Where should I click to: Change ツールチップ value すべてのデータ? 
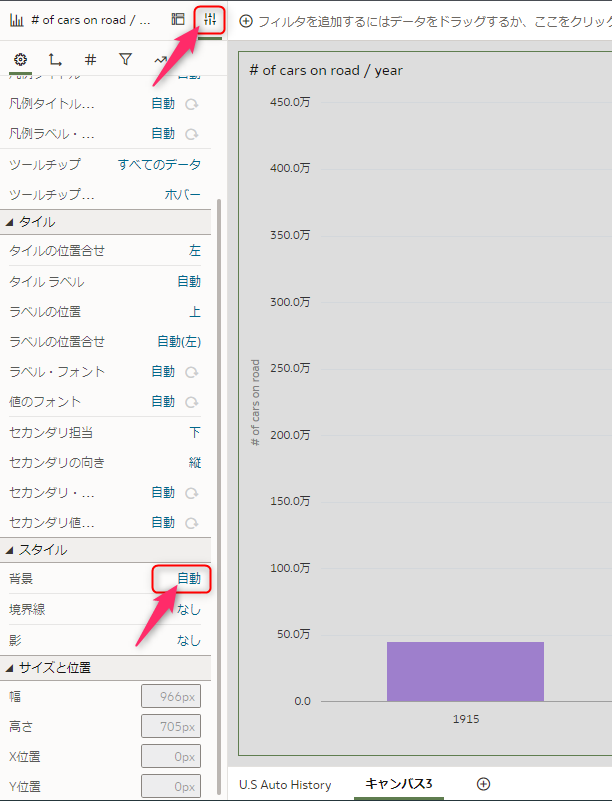pos(159,164)
